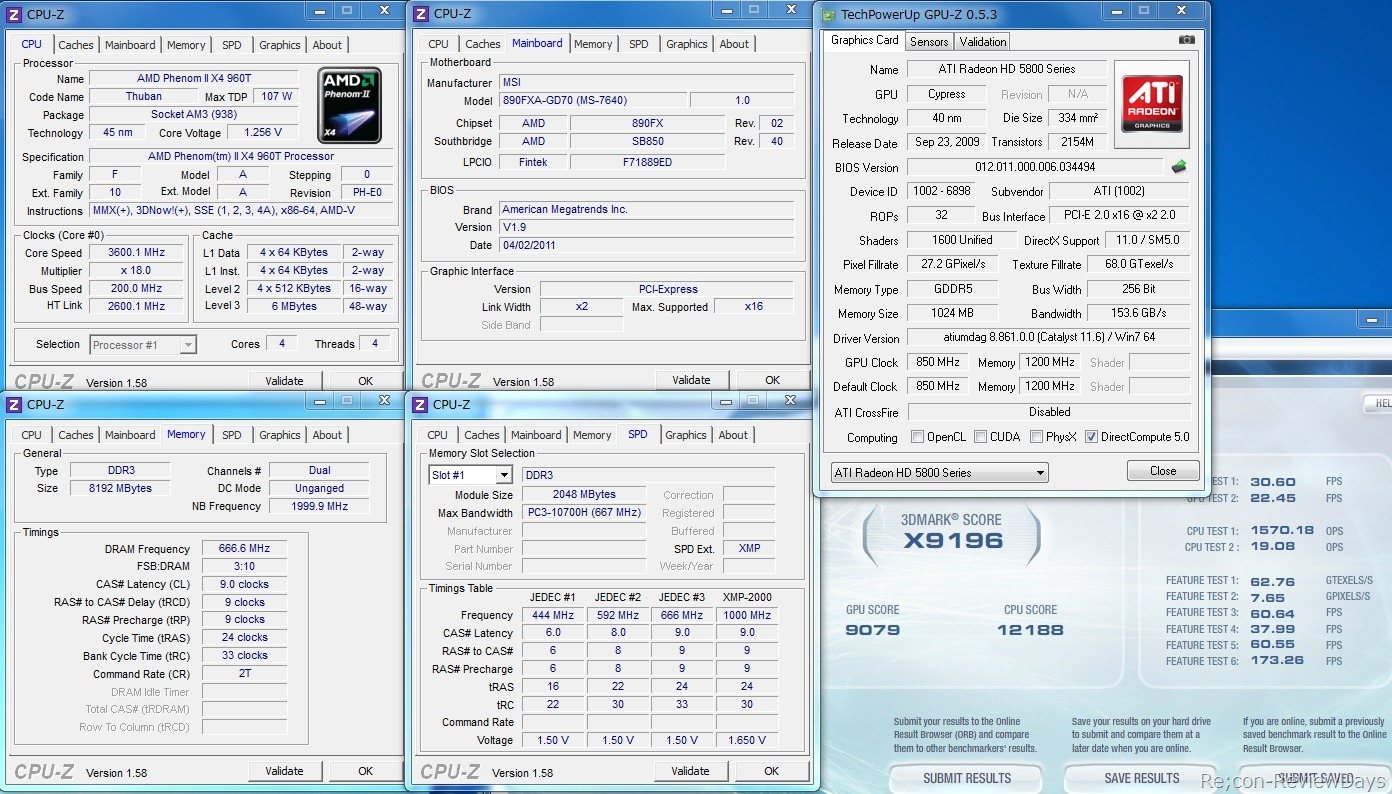
Task: Click the GPU-Z title bar application icon
Action: click(x=828, y=14)
